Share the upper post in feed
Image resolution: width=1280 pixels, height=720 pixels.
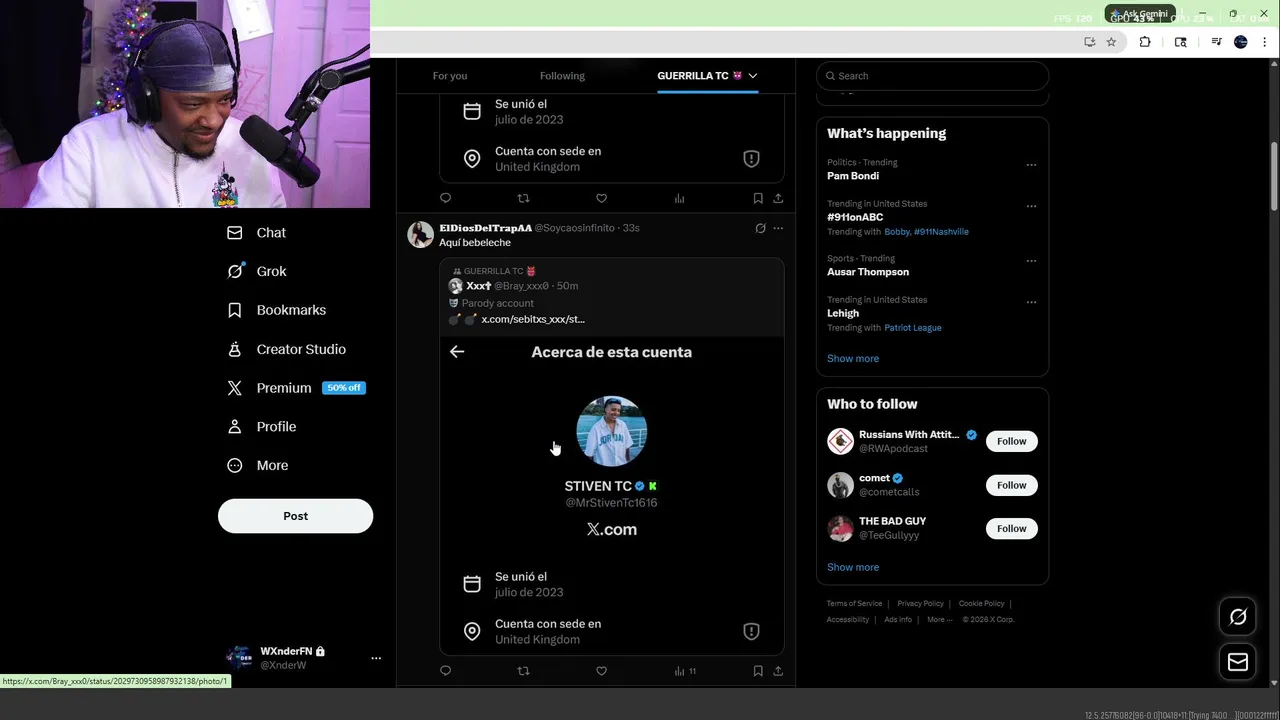point(778,198)
